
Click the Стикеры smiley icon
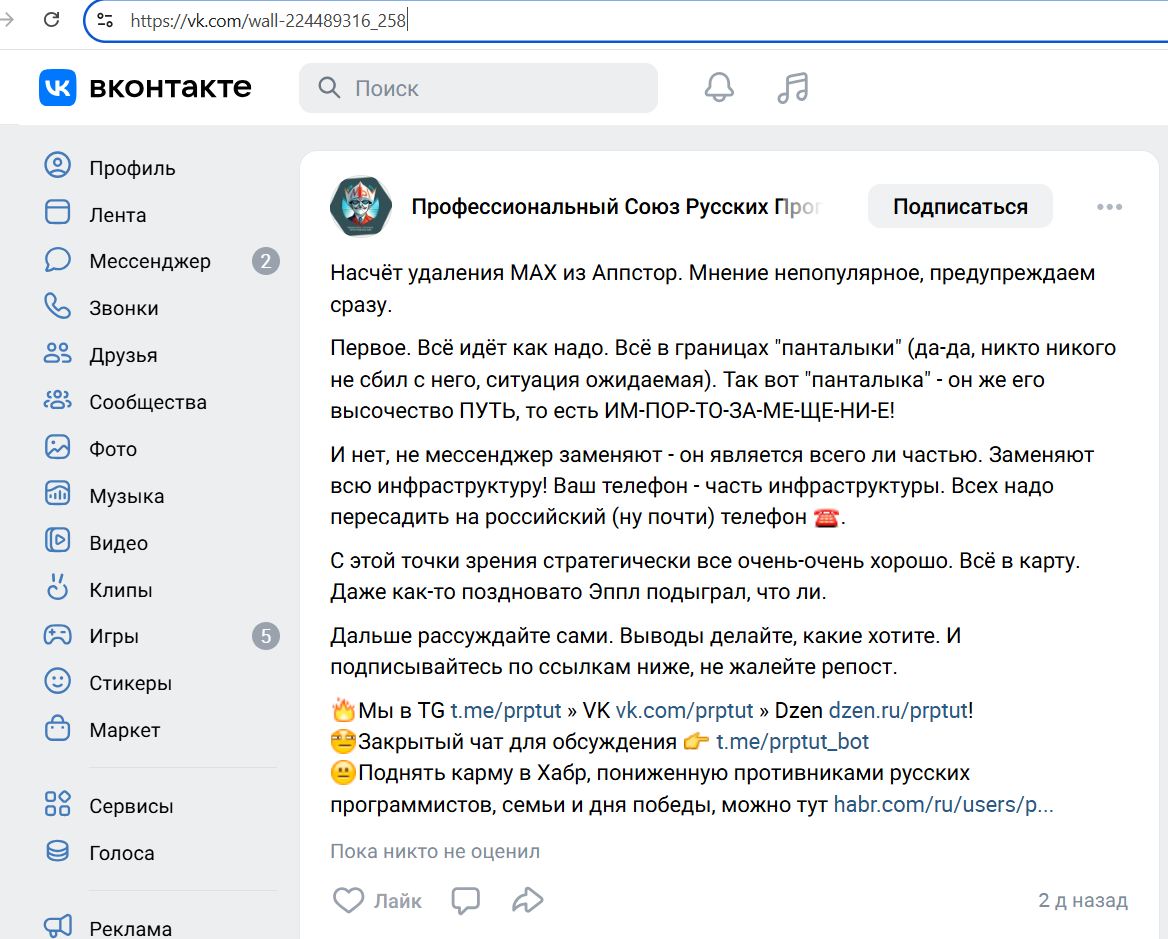[57, 681]
